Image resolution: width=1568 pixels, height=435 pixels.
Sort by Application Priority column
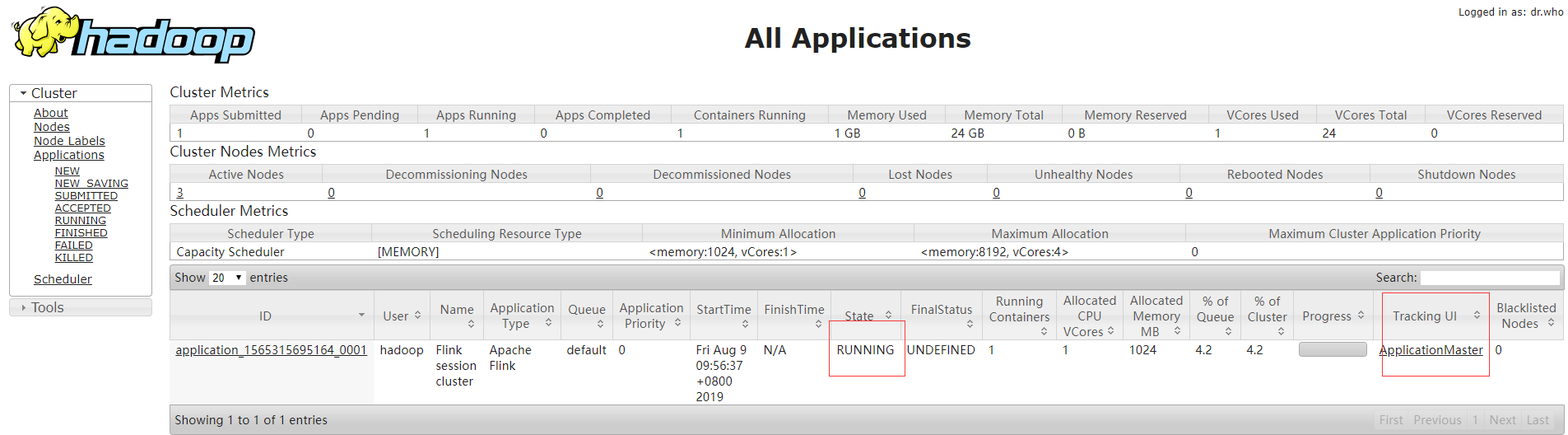click(x=651, y=316)
